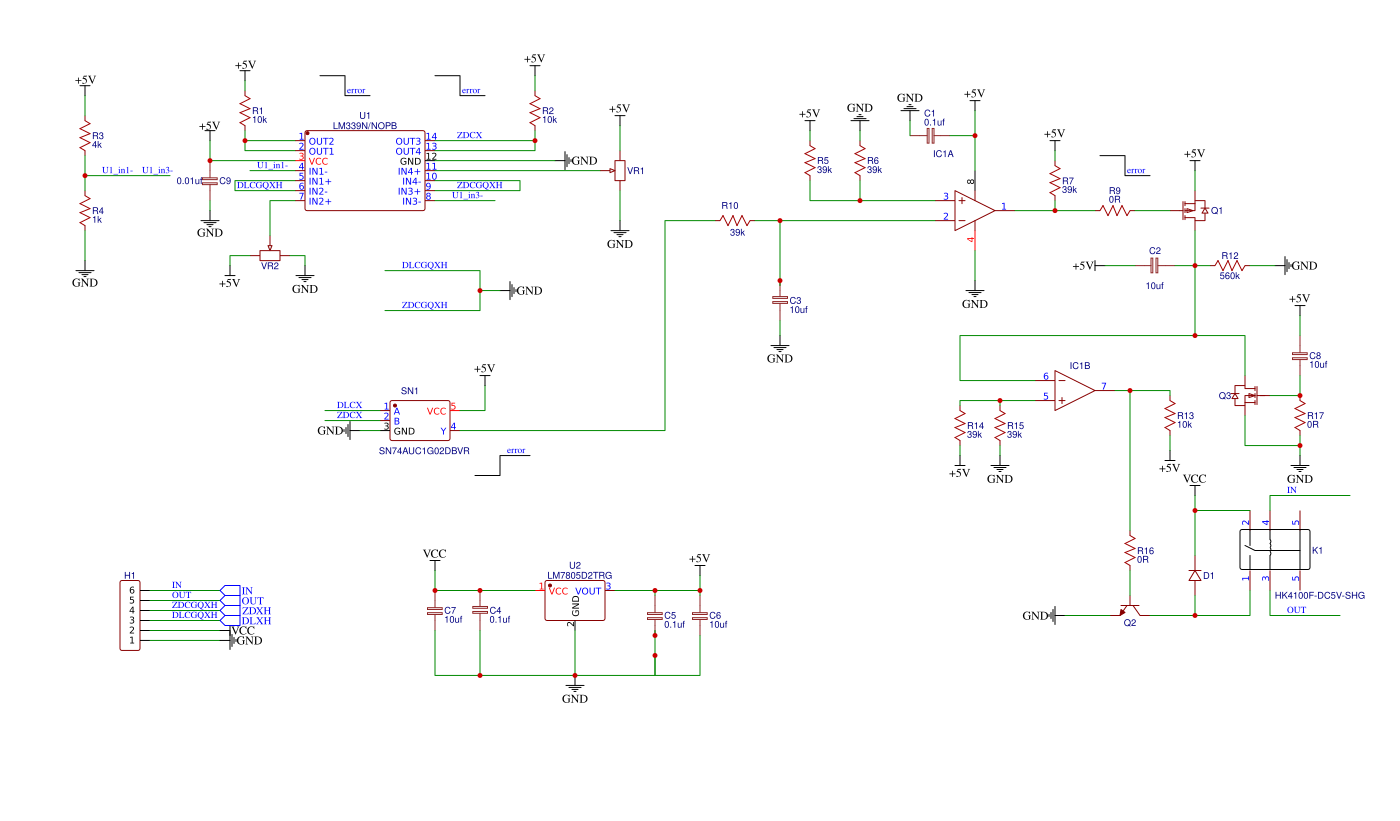Select the H1 six-pin header connector

[x=130, y=616]
